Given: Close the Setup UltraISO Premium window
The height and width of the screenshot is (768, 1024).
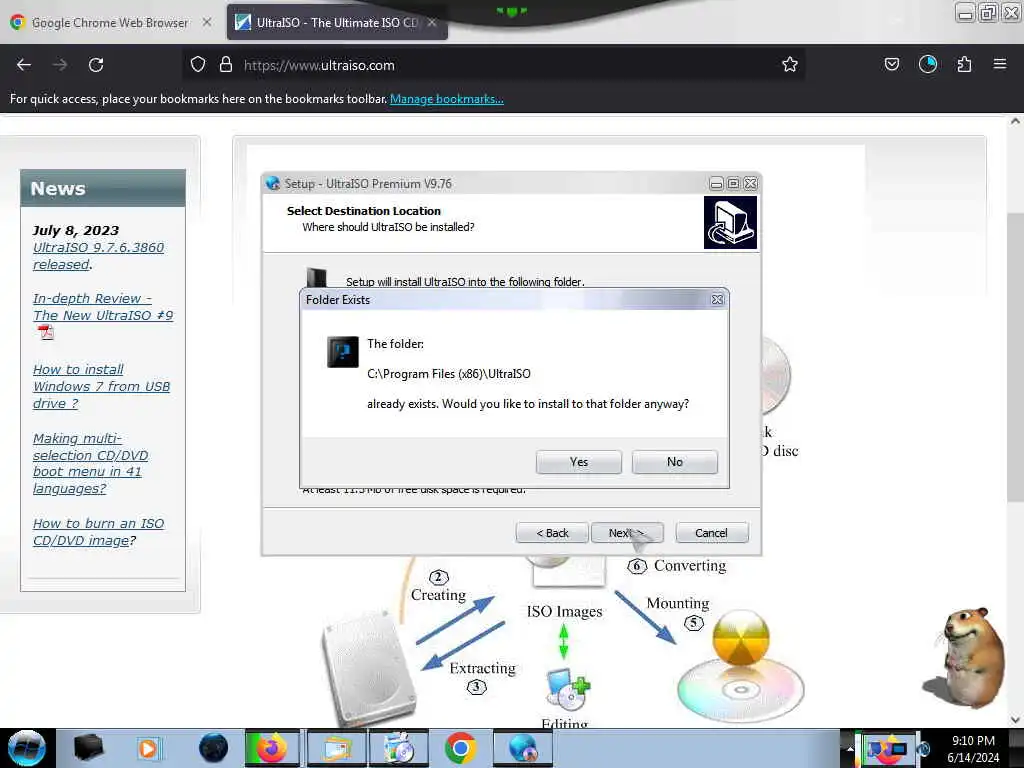Looking at the screenshot, I should (x=751, y=184).
